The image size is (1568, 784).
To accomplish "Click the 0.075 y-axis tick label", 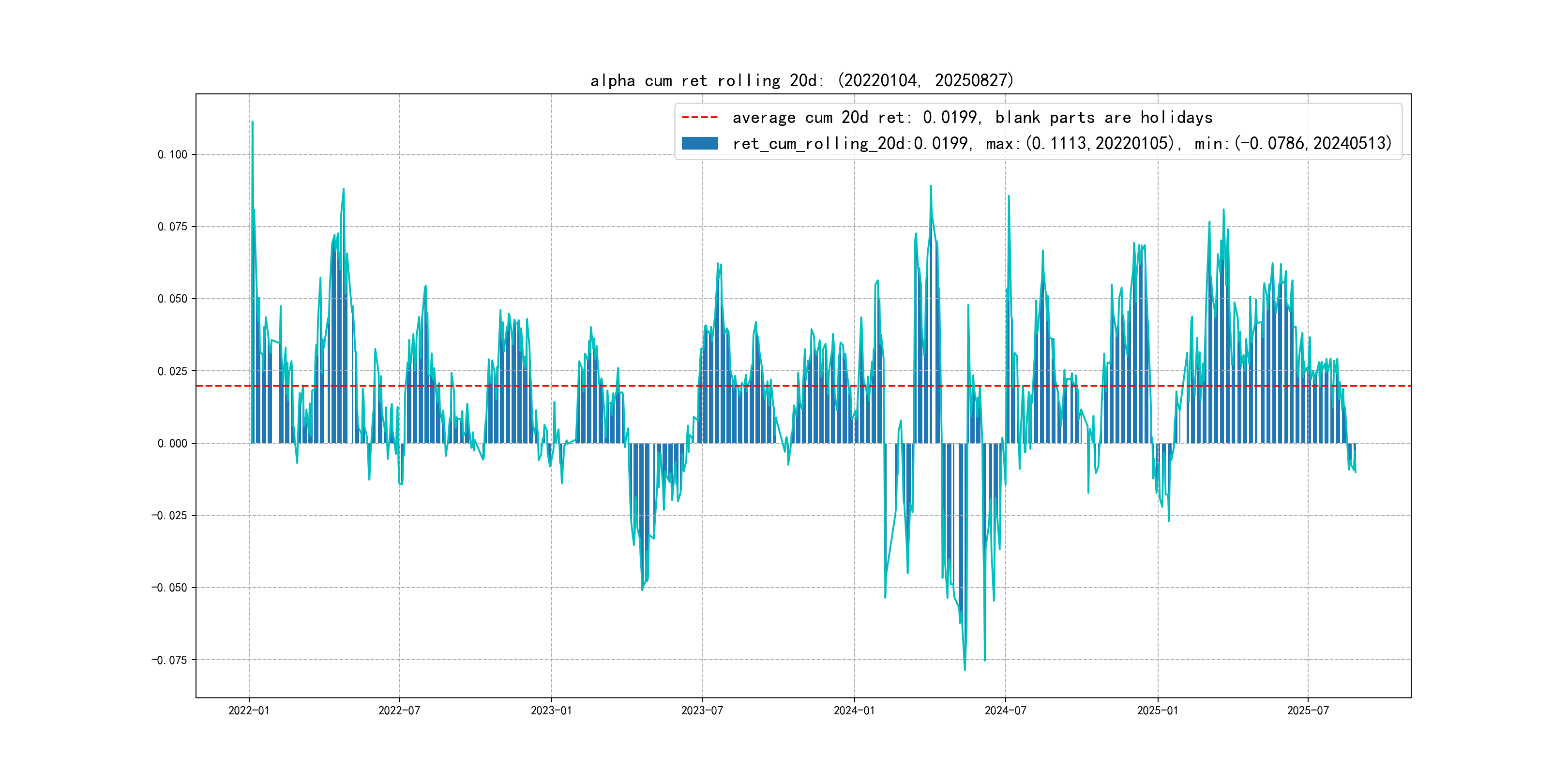I will [x=172, y=227].
